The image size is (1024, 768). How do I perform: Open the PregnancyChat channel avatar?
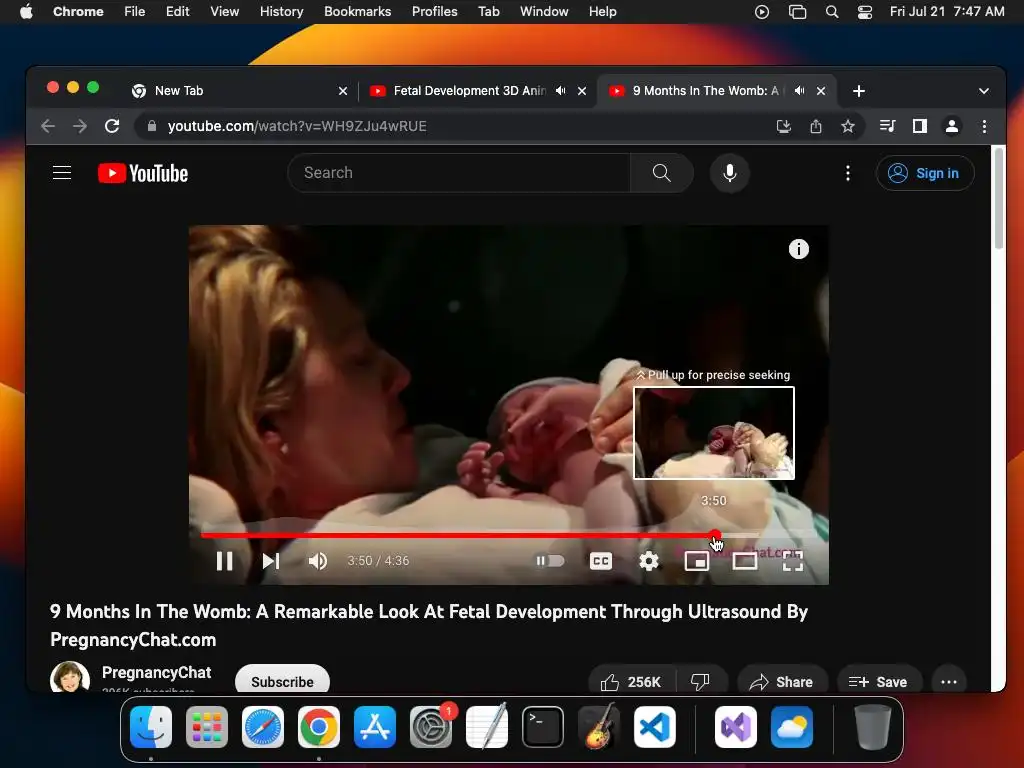pos(70,677)
